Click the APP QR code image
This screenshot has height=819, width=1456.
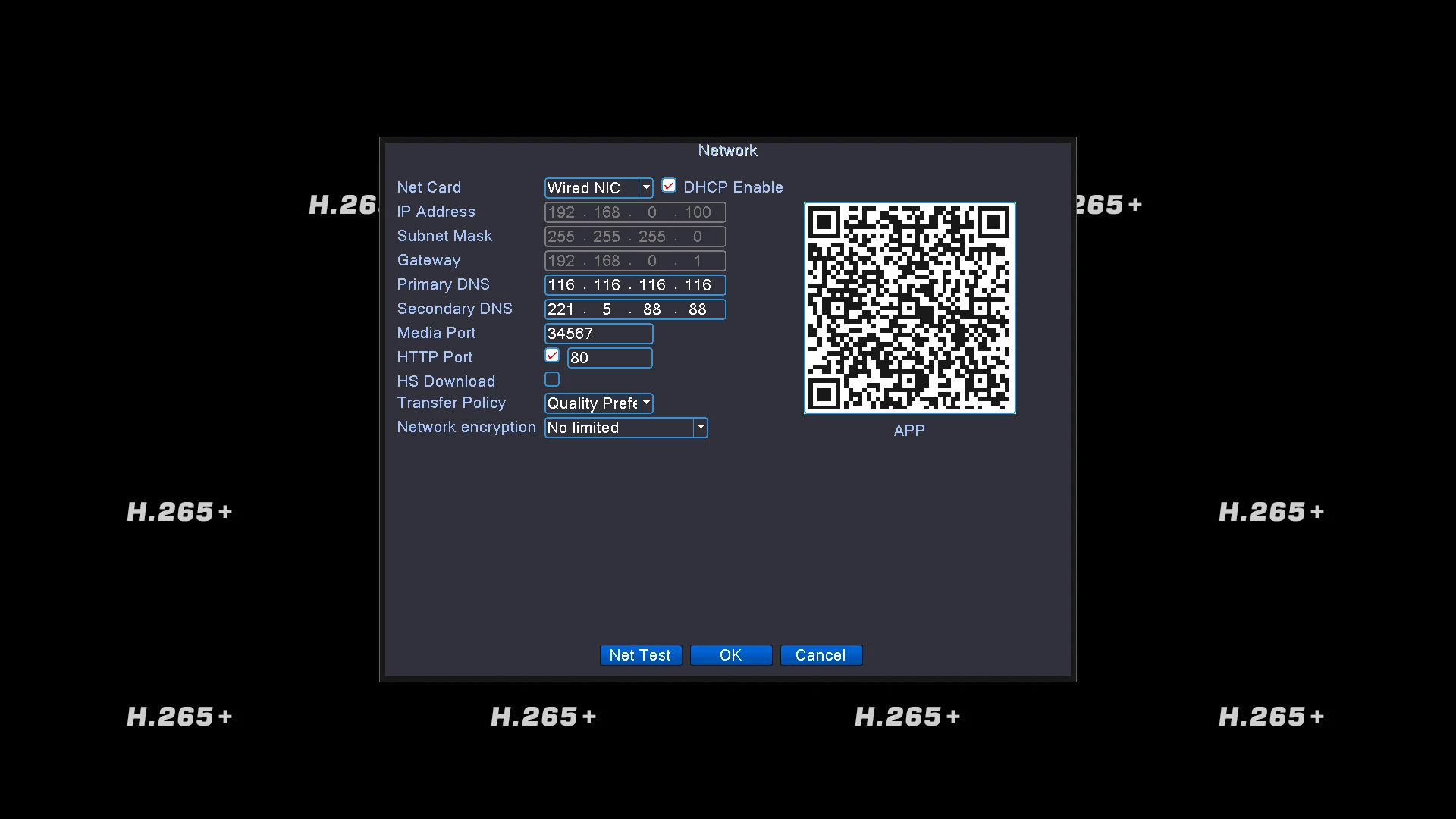pyautogui.click(x=909, y=308)
